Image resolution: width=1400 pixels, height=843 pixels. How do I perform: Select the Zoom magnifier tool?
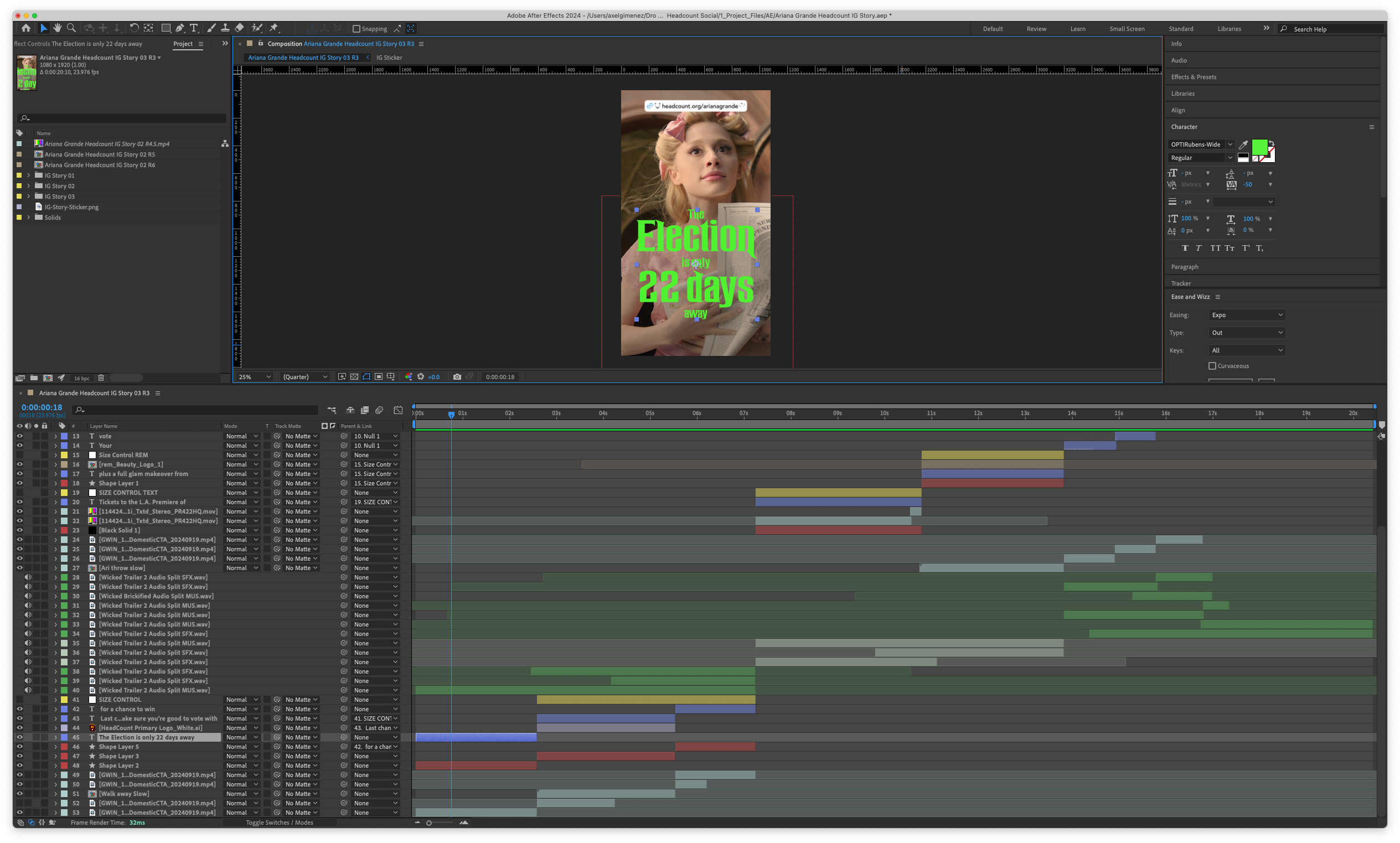coord(71,28)
